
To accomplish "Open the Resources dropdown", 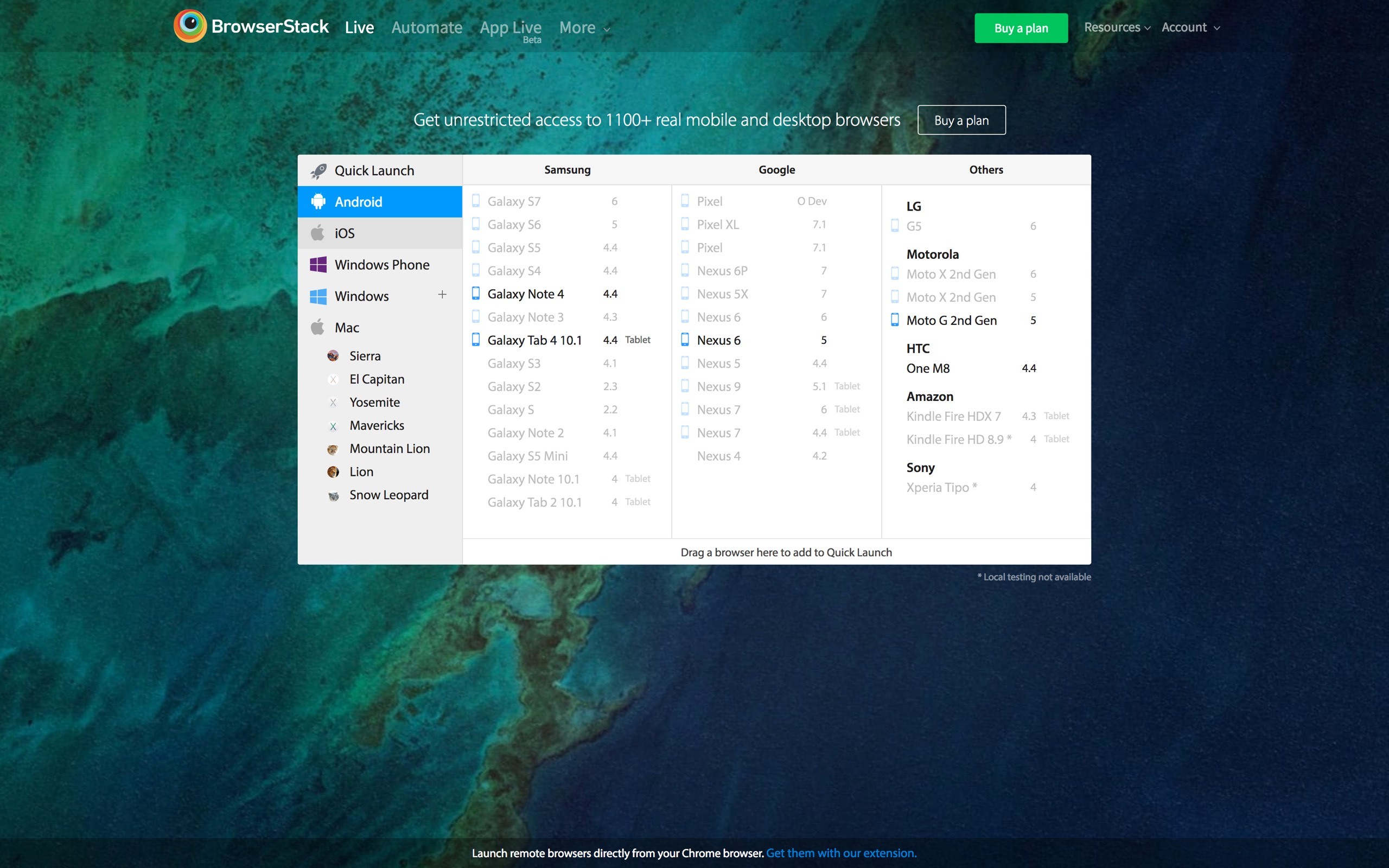I will coord(1117,28).
